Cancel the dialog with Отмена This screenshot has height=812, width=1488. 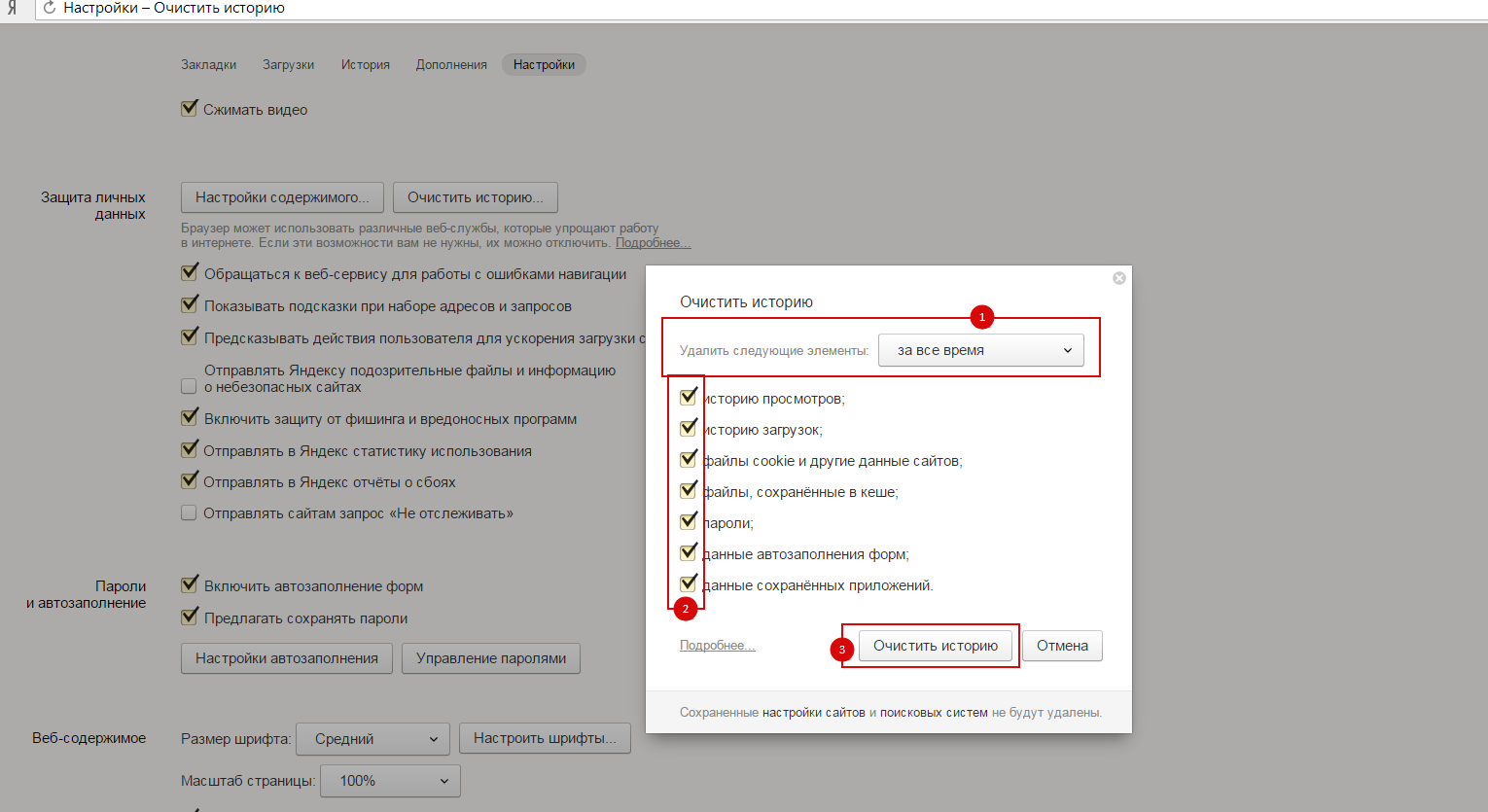[x=1062, y=646]
